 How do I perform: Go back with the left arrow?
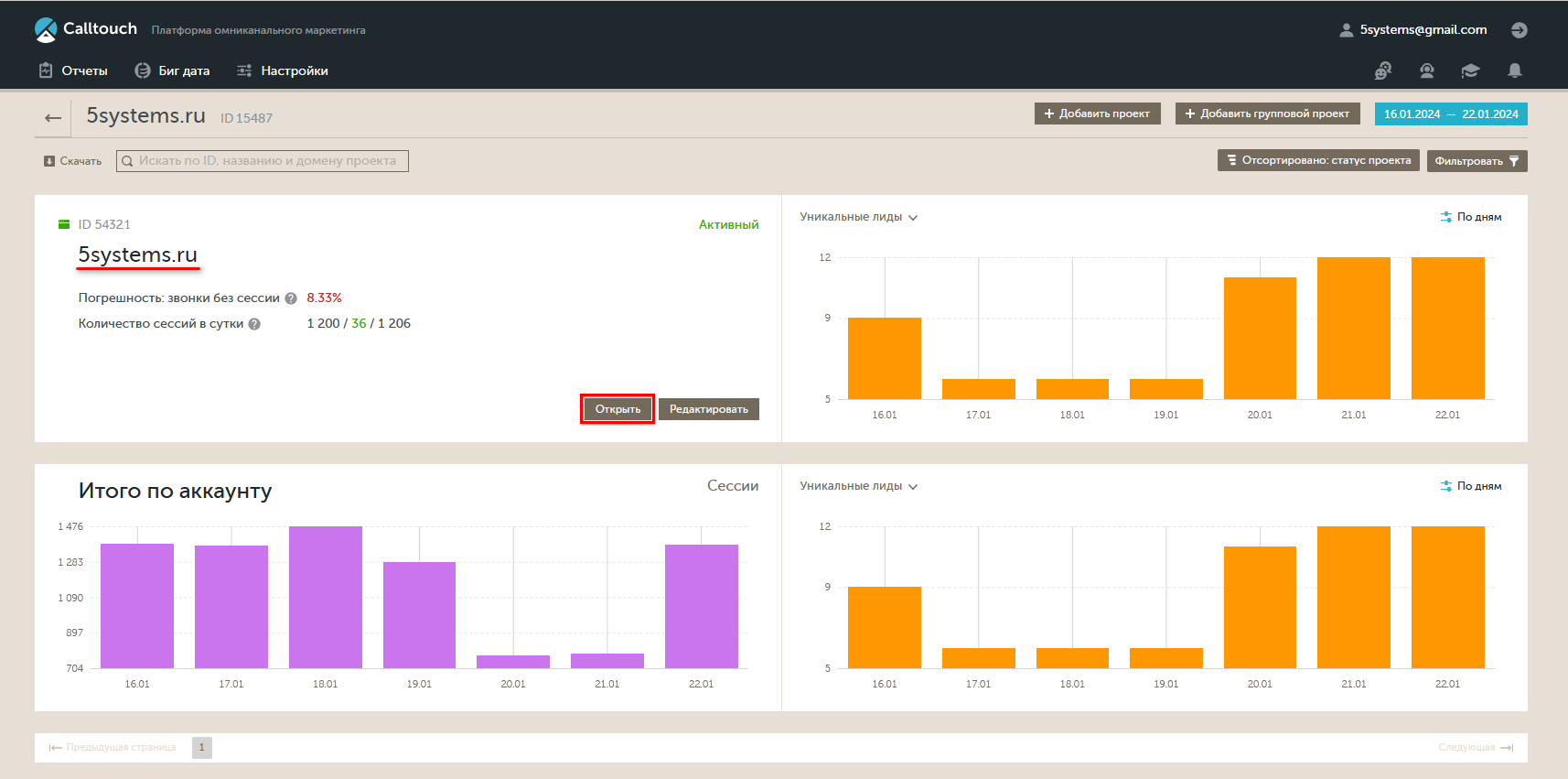[x=53, y=117]
